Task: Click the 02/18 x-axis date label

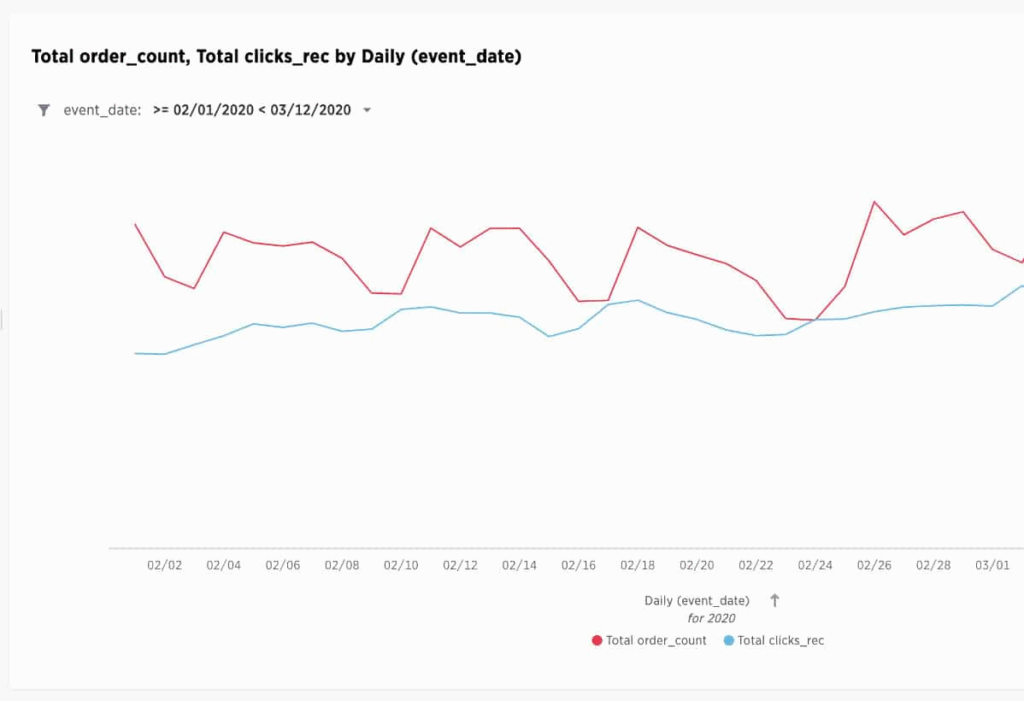Action: pos(638,566)
